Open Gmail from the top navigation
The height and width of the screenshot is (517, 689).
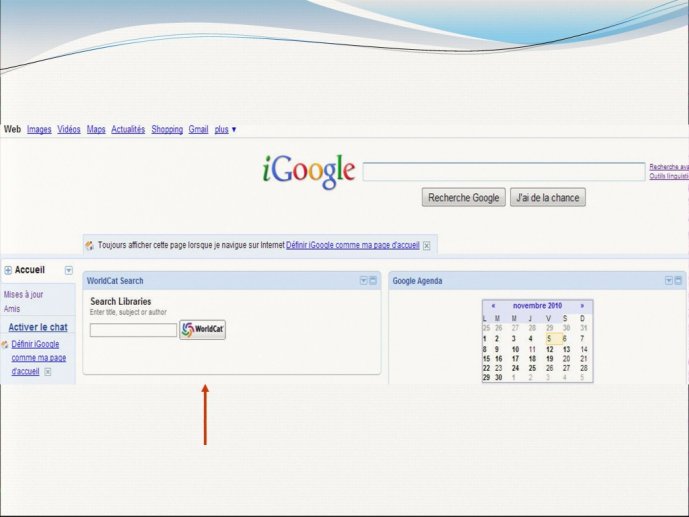198,130
